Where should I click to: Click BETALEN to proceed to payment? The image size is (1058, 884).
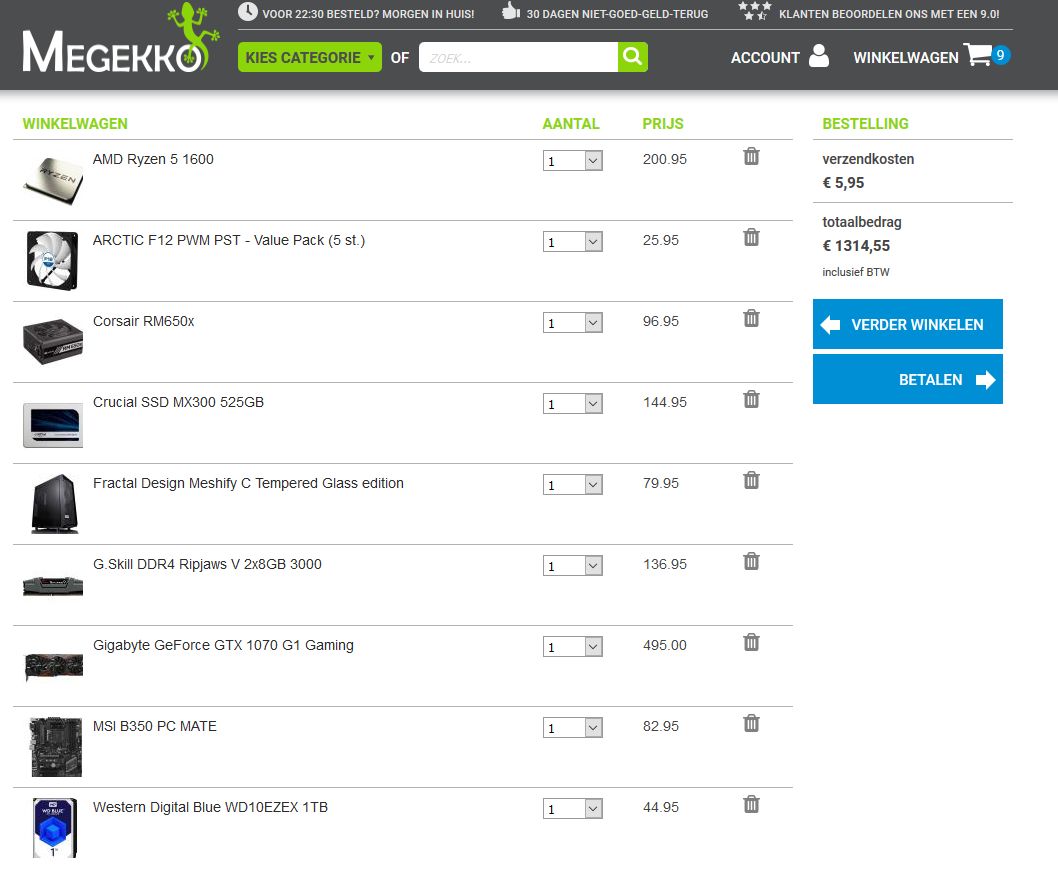click(908, 379)
